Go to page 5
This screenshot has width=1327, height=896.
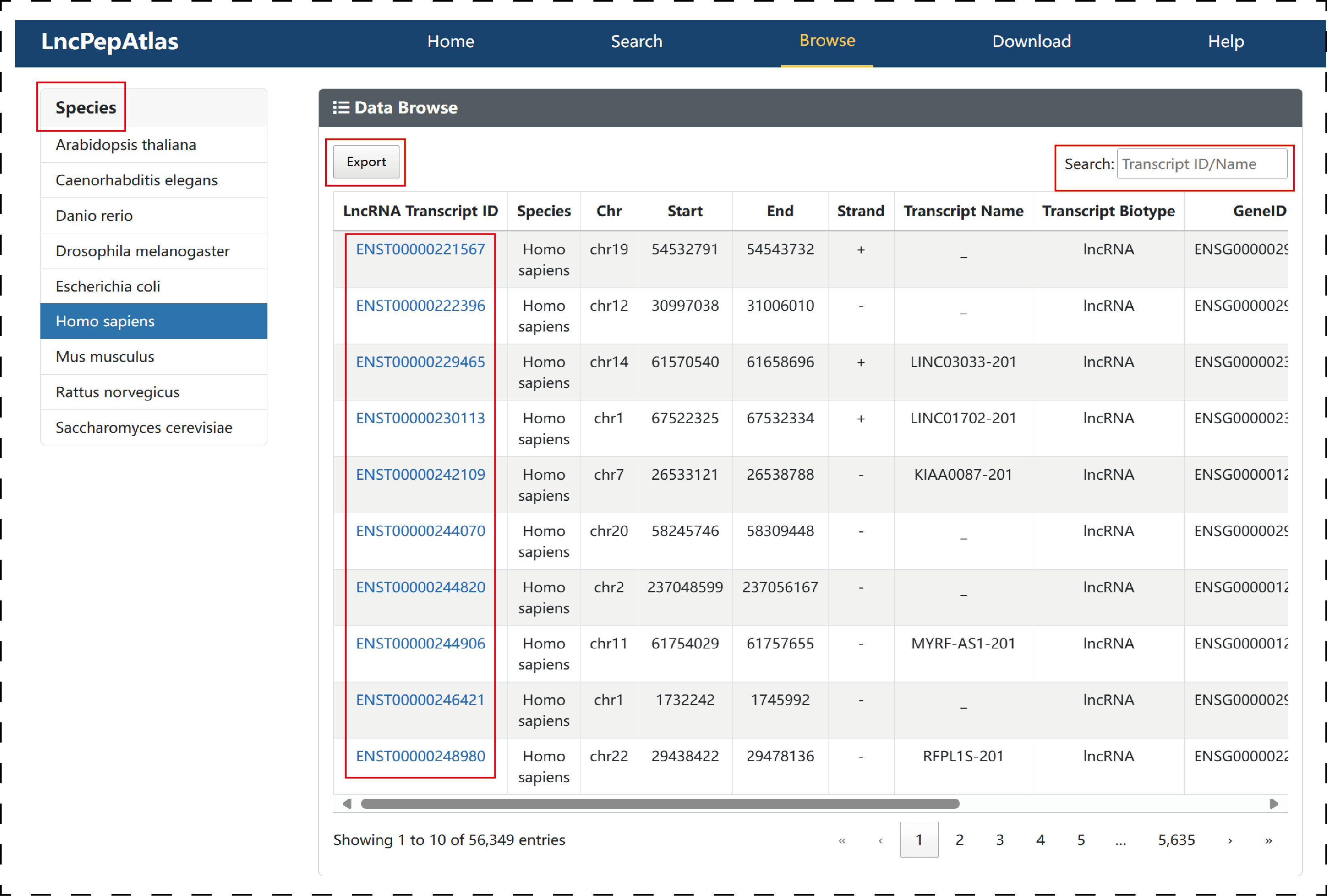1081,841
